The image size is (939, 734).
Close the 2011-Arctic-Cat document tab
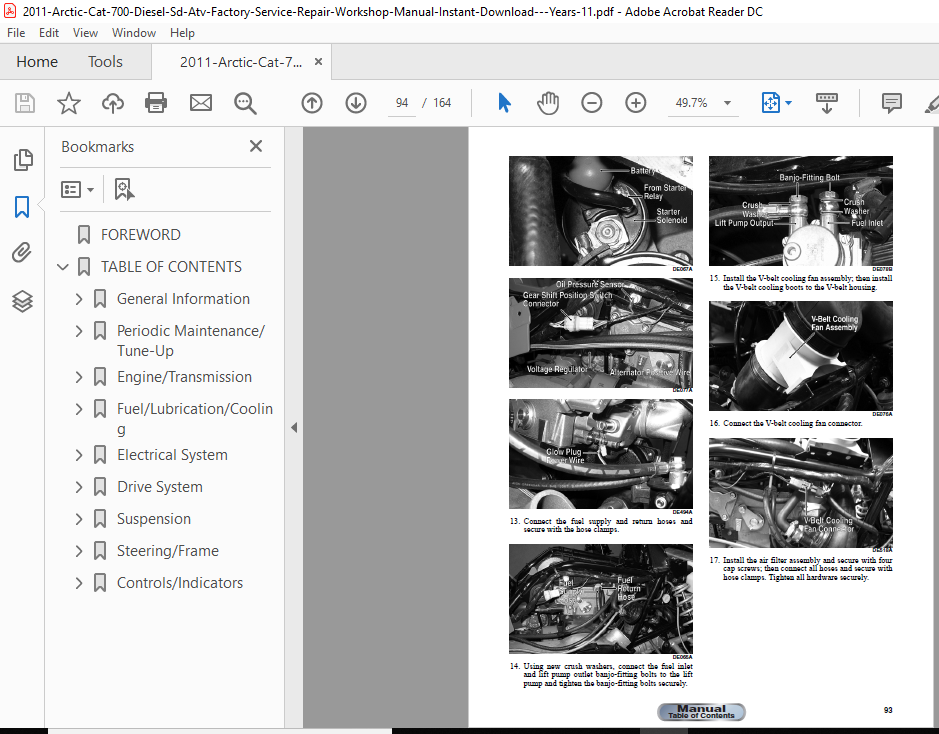(x=319, y=62)
